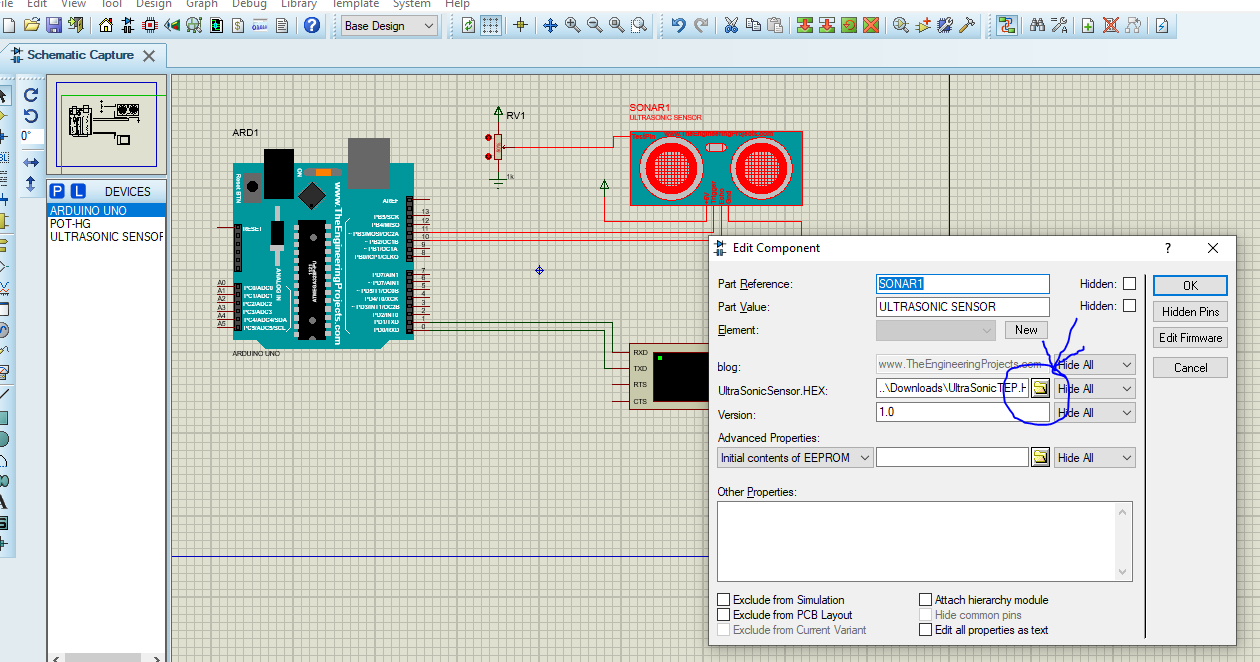Add new sheet with plus page icon
The height and width of the screenshot is (662, 1260).
(x=1088, y=25)
